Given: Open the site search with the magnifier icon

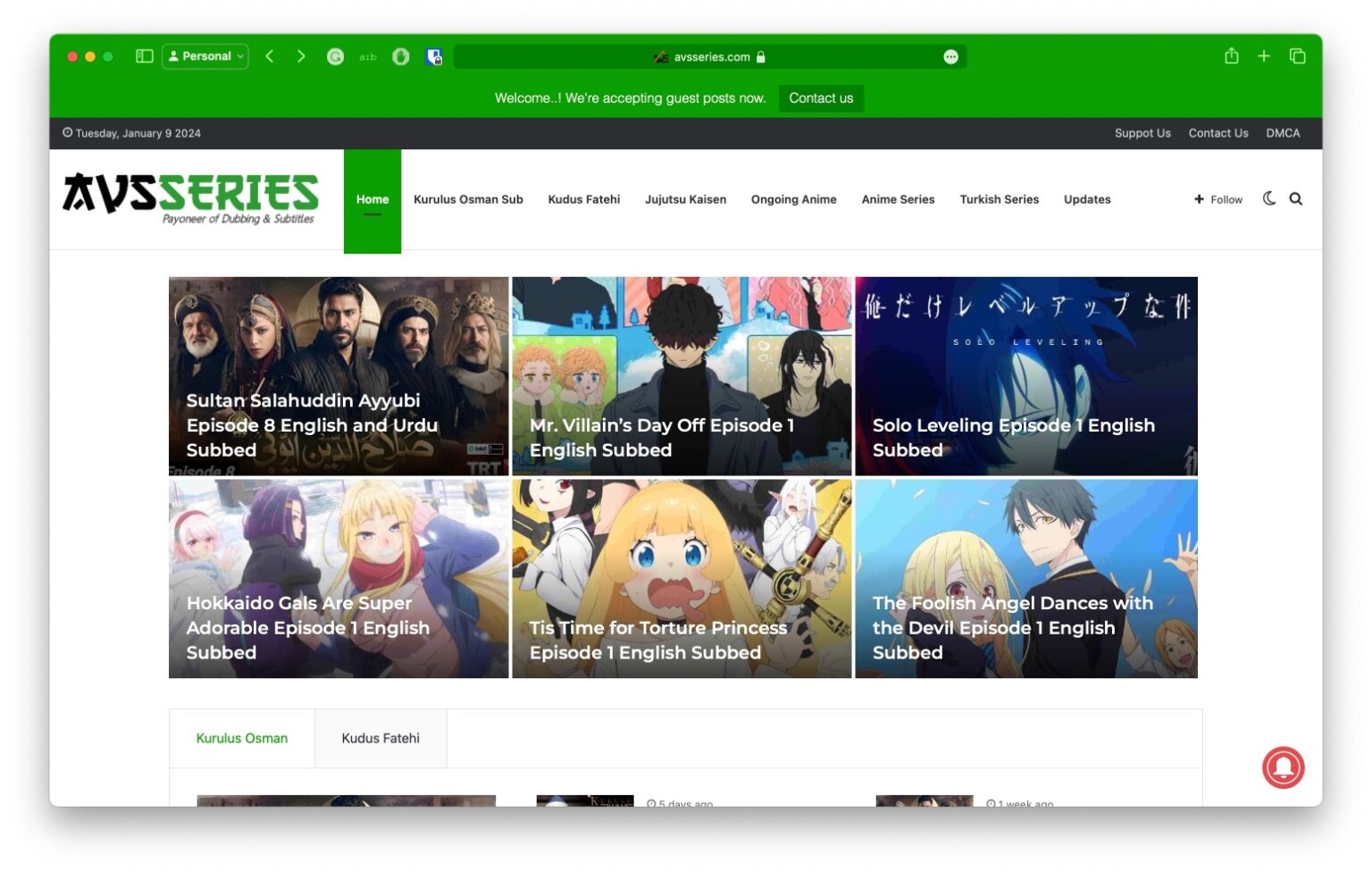Looking at the screenshot, I should (1296, 198).
